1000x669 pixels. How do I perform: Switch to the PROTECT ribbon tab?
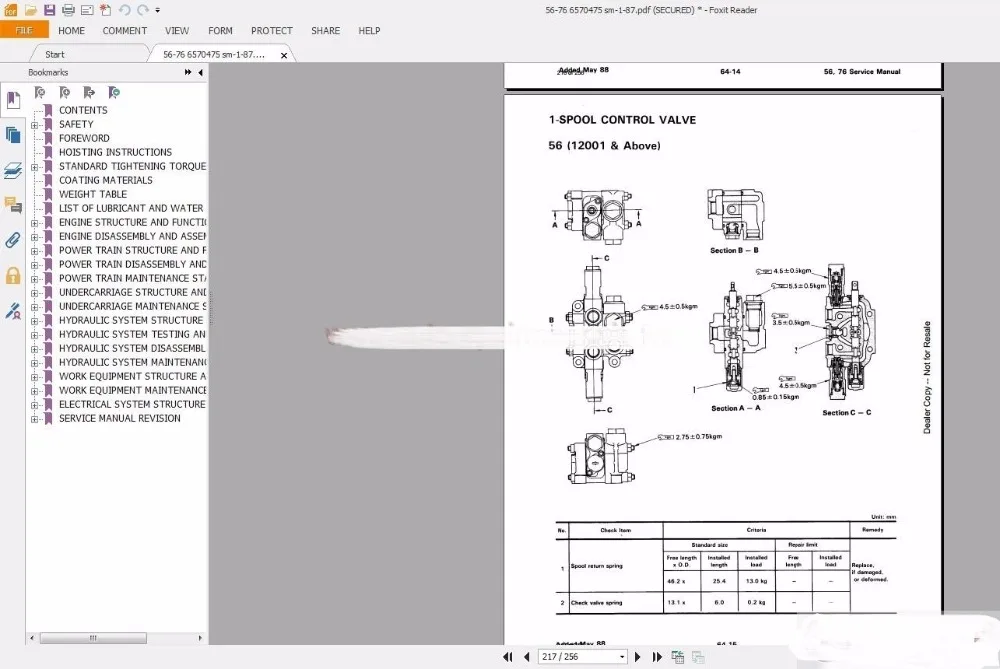point(272,31)
